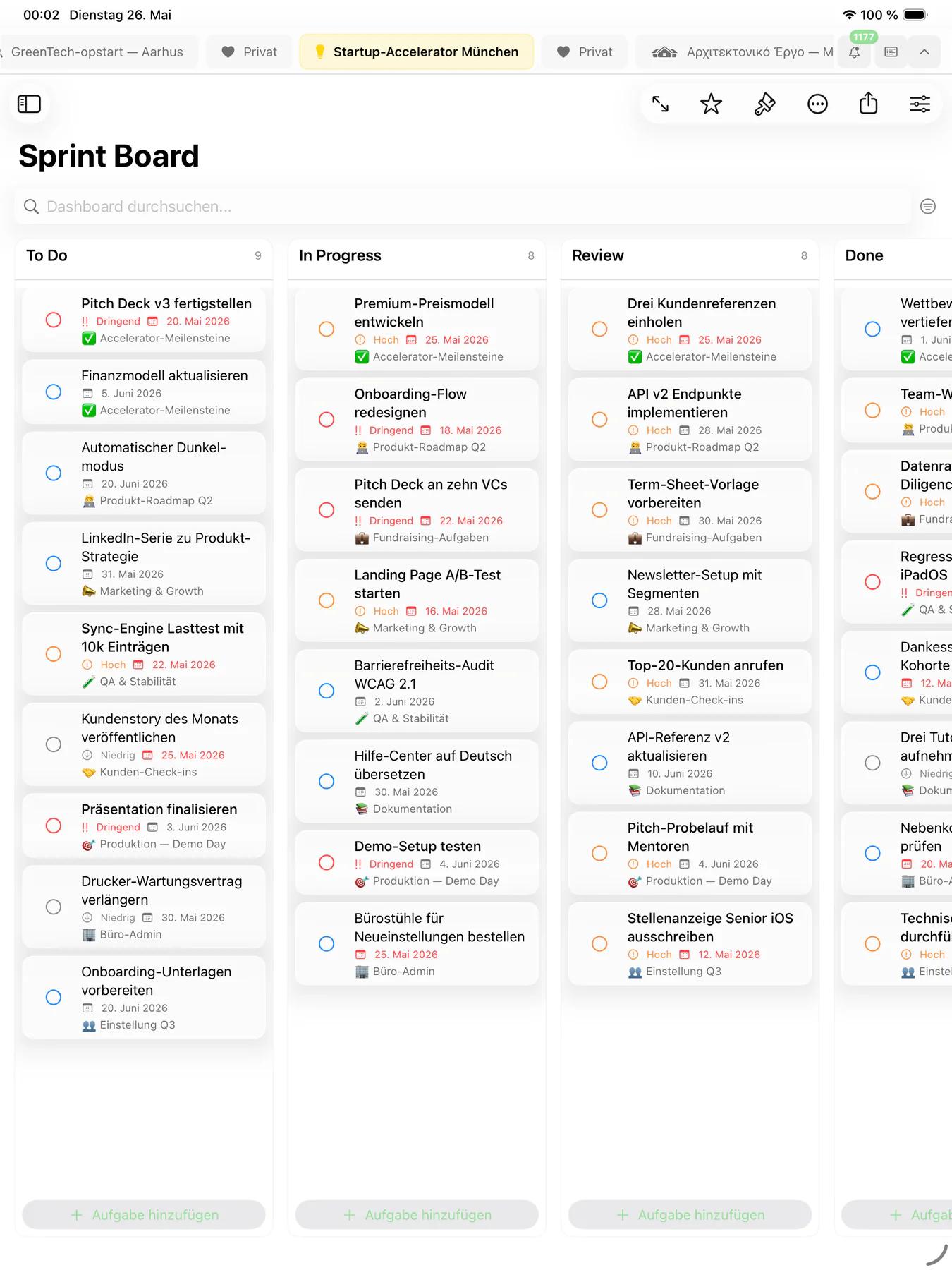This screenshot has height=1270, width=952.
Task: Mark Präsentation finalisieren complete
Action: tap(54, 825)
